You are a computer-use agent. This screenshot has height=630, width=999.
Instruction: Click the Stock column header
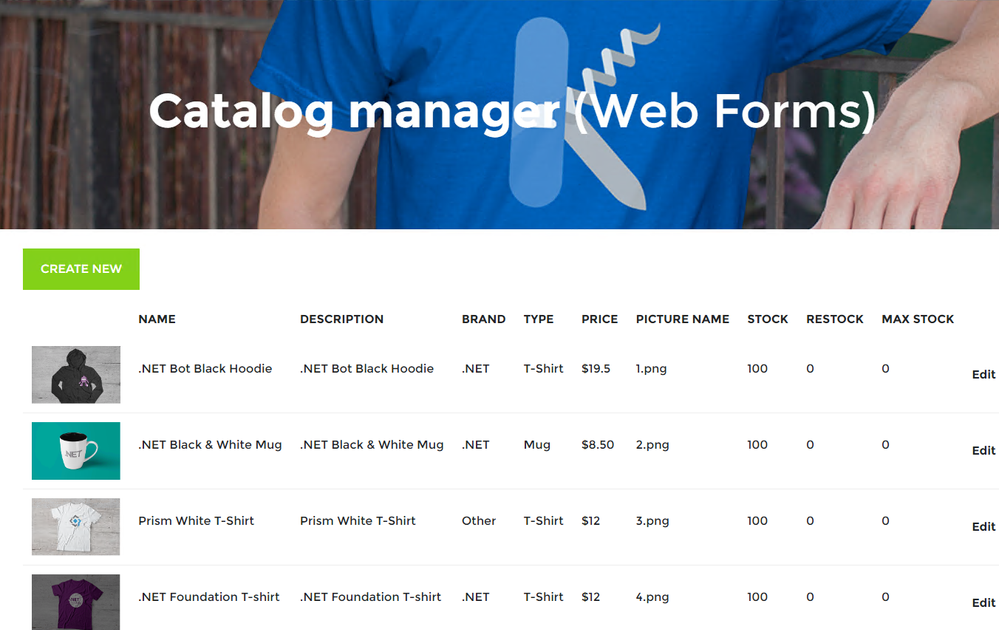768,319
